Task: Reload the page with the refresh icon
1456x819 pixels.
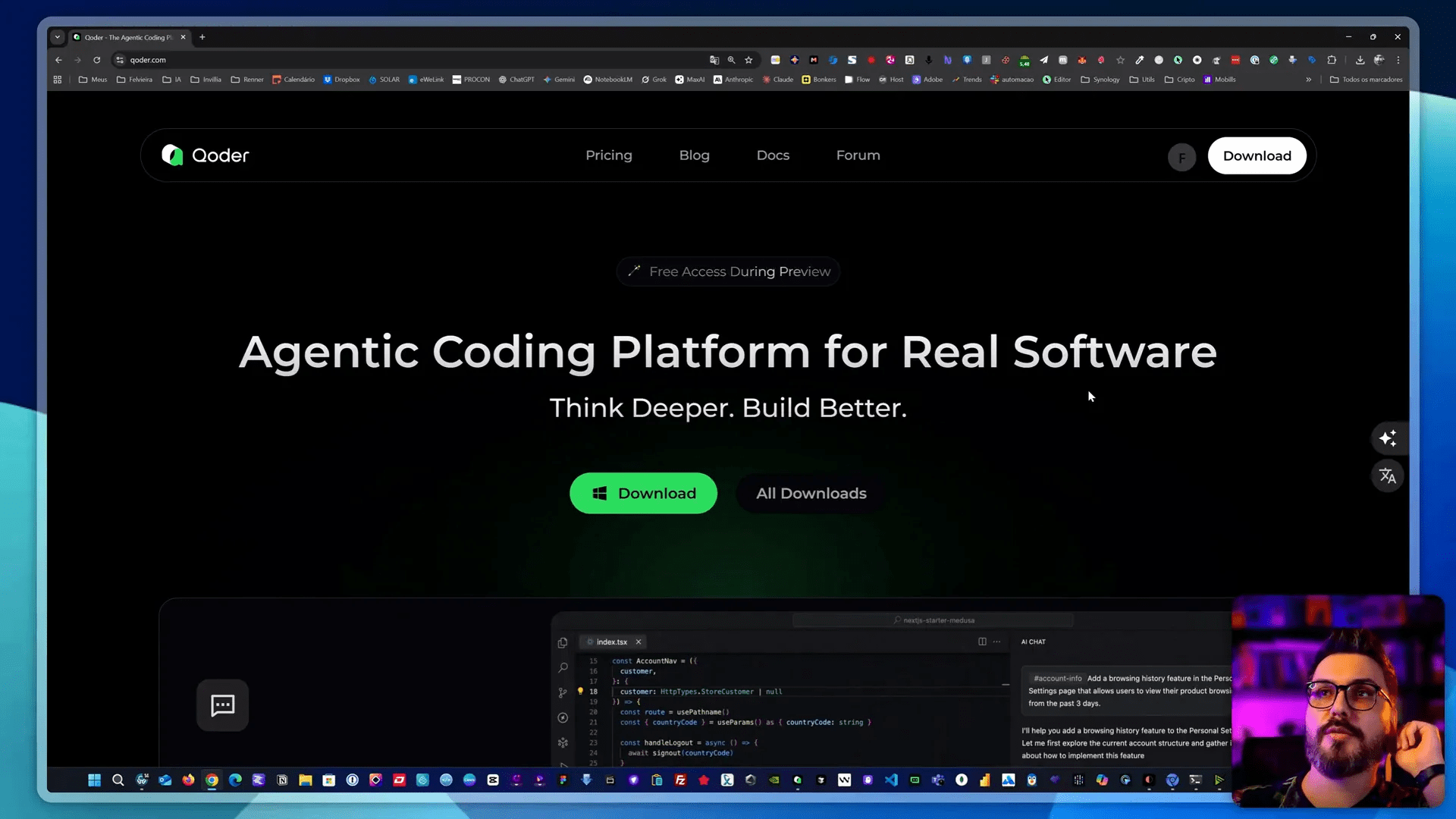Action: pyautogui.click(x=97, y=60)
